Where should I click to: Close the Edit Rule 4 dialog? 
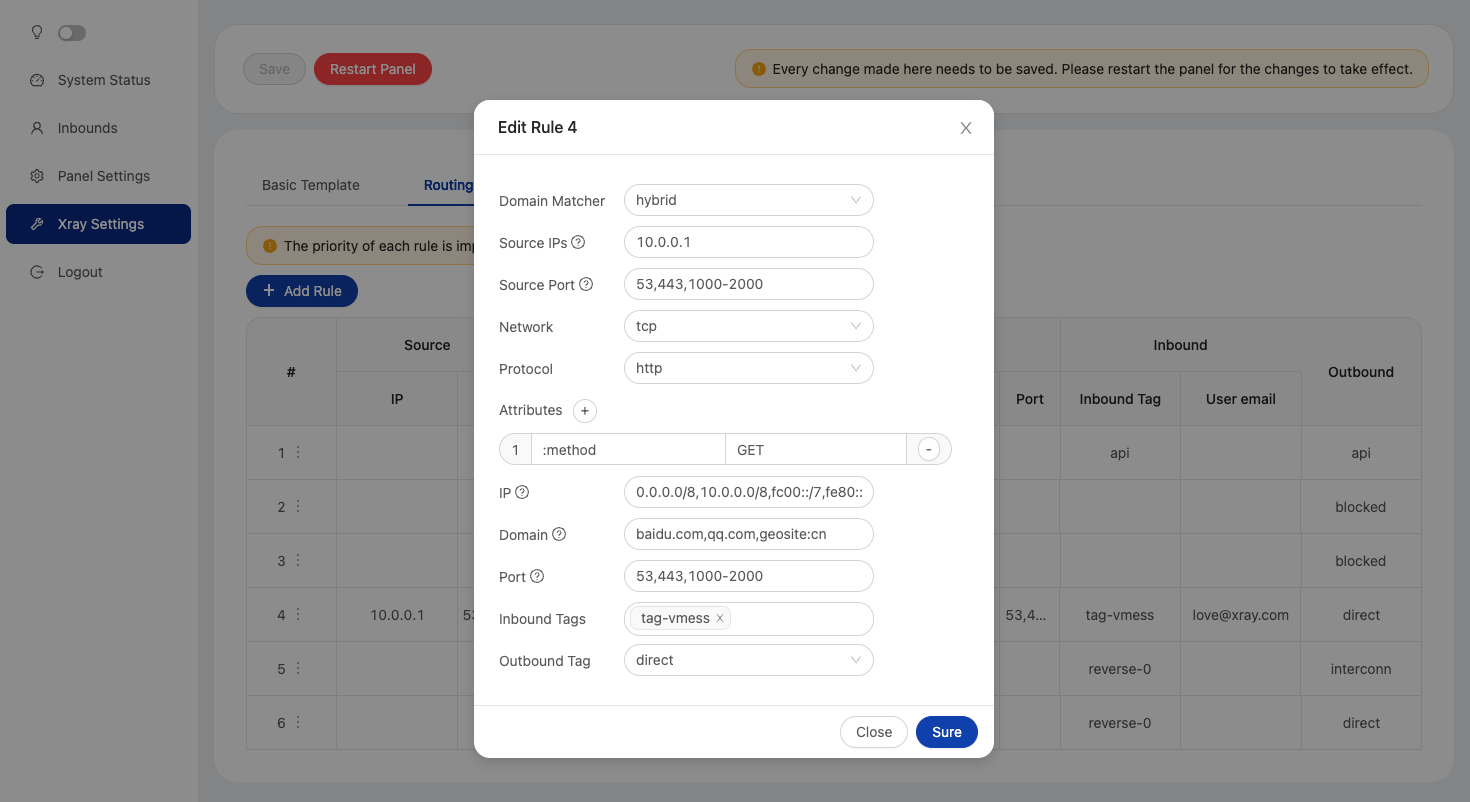coord(966,128)
